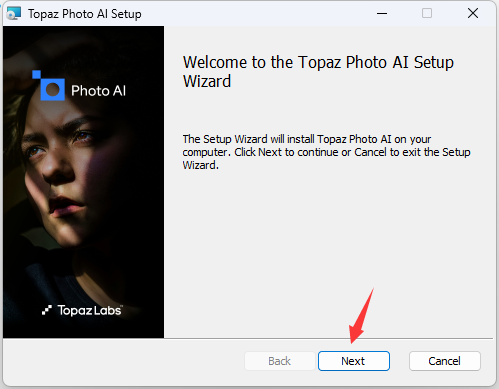Minimize the Topaz Photo AI Setup window

(382, 13)
